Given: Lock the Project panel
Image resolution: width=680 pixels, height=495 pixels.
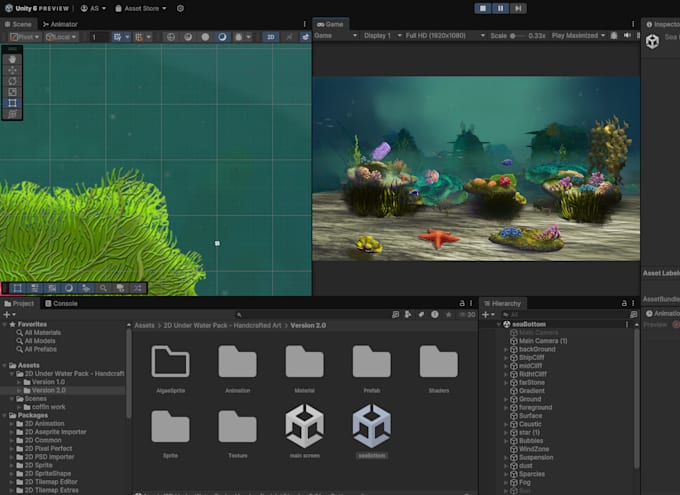Looking at the screenshot, I should tap(462, 303).
